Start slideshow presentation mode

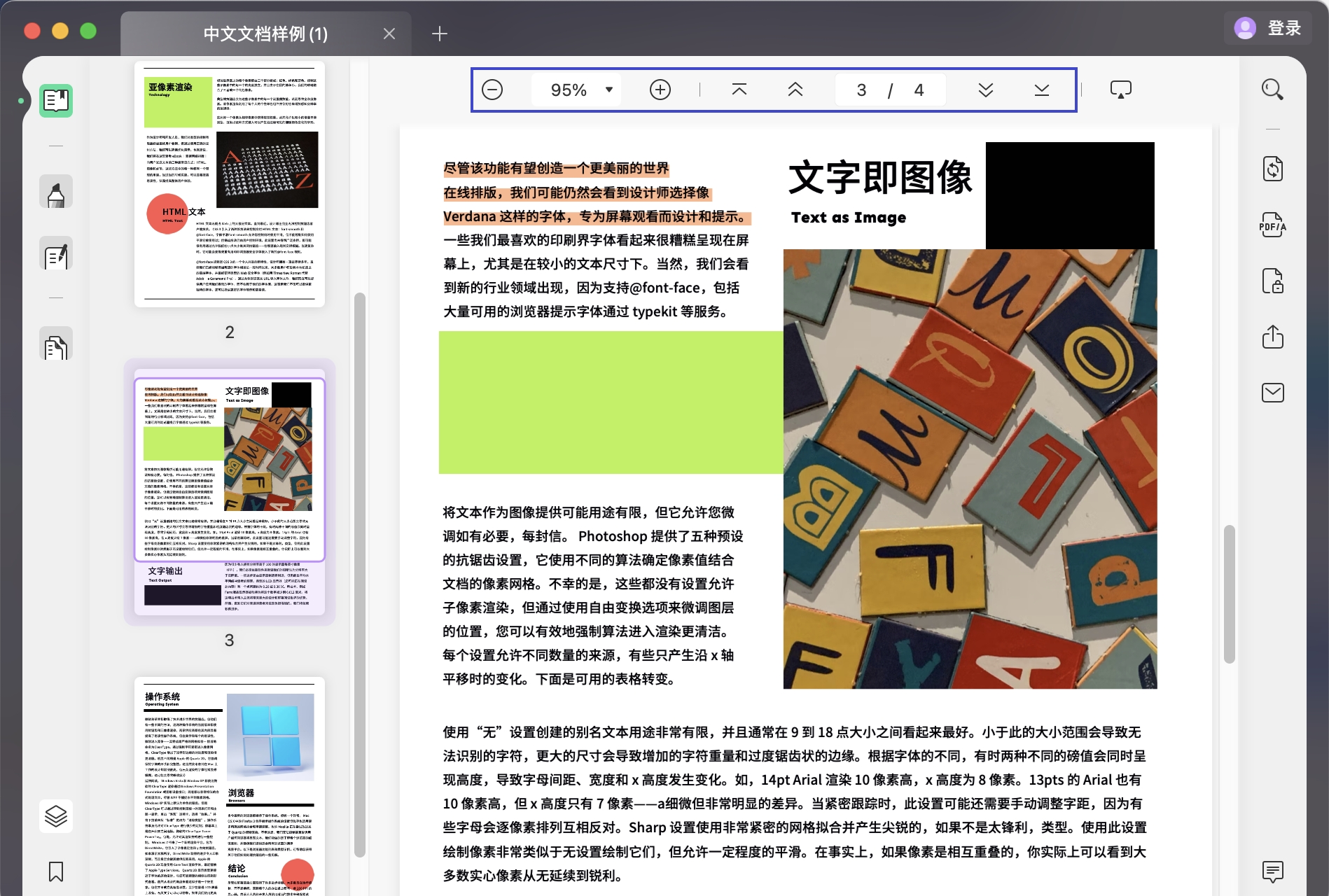pos(1121,90)
